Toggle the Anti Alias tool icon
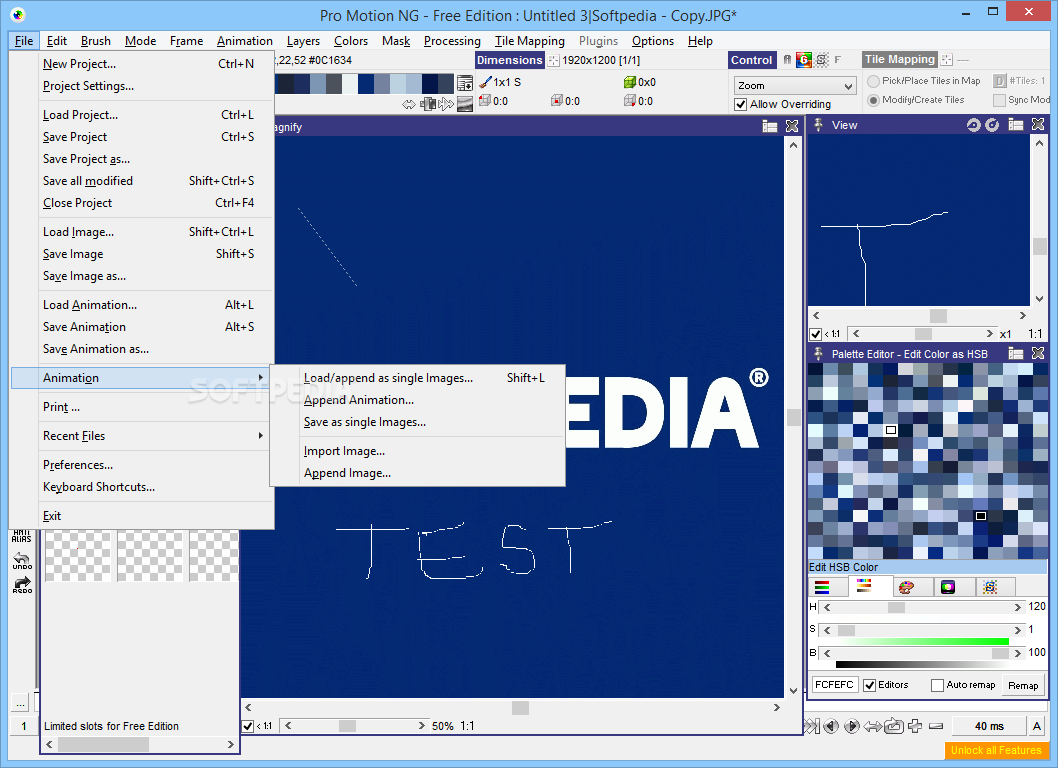This screenshot has width=1058, height=768. click(22, 537)
